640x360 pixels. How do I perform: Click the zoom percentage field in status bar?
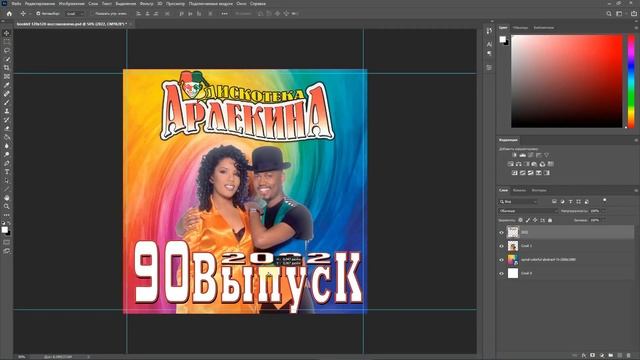coord(22,357)
